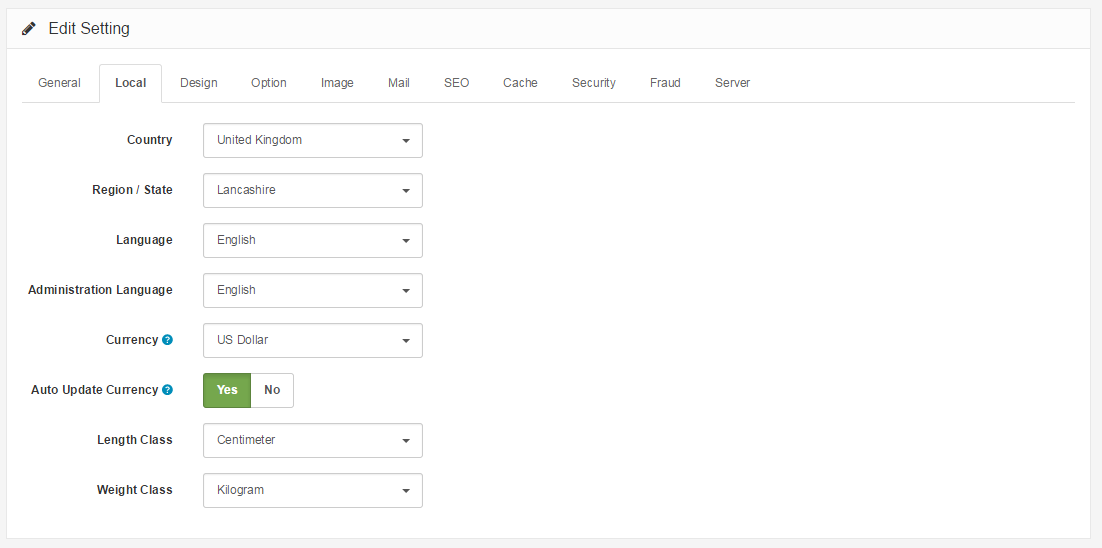
Task: Click the Edit Setting heading text
Action: pos(89,29)
